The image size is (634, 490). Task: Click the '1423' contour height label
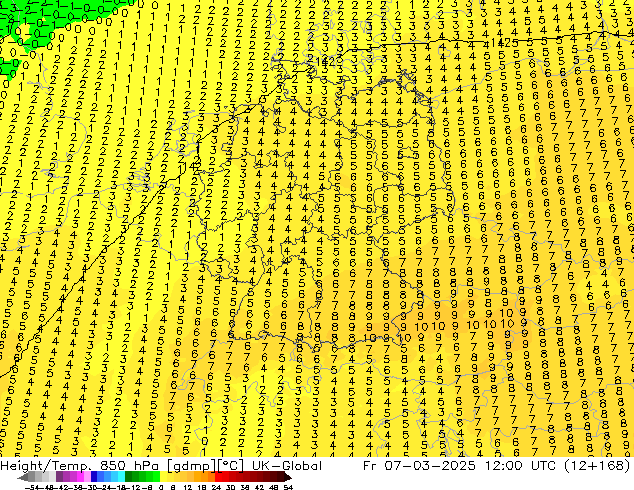pyautogui.click(x=328, y=61)
